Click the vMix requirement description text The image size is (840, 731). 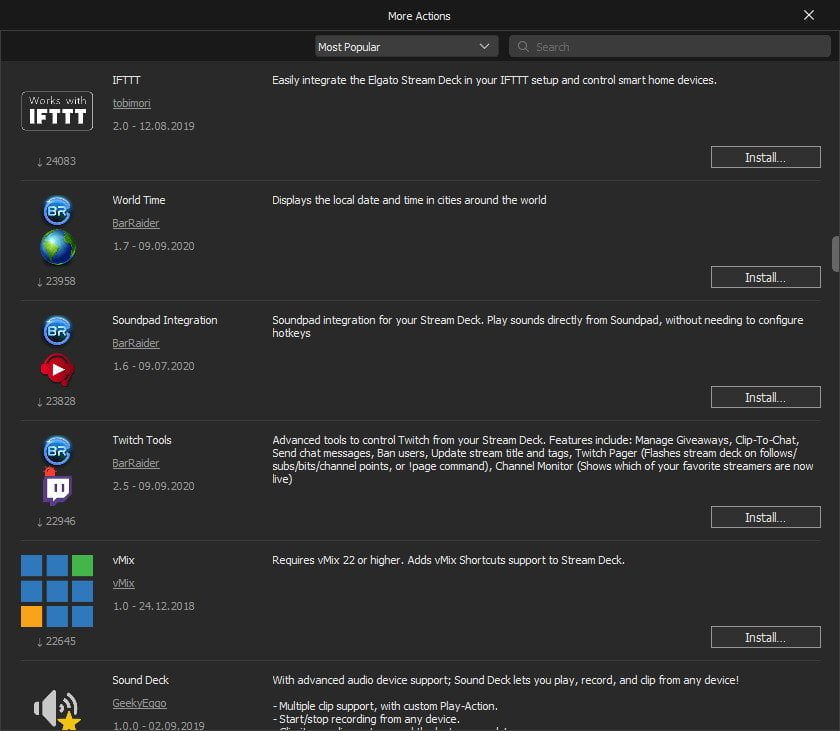(448, 560)
